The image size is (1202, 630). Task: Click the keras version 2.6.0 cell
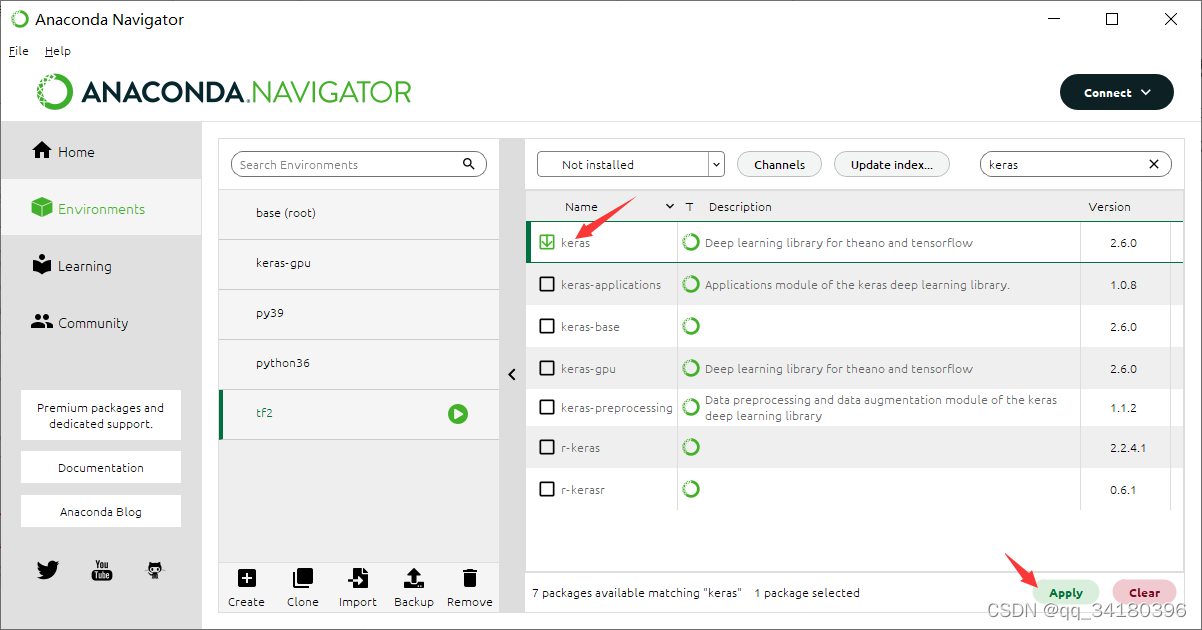[x=1123, y=243]
